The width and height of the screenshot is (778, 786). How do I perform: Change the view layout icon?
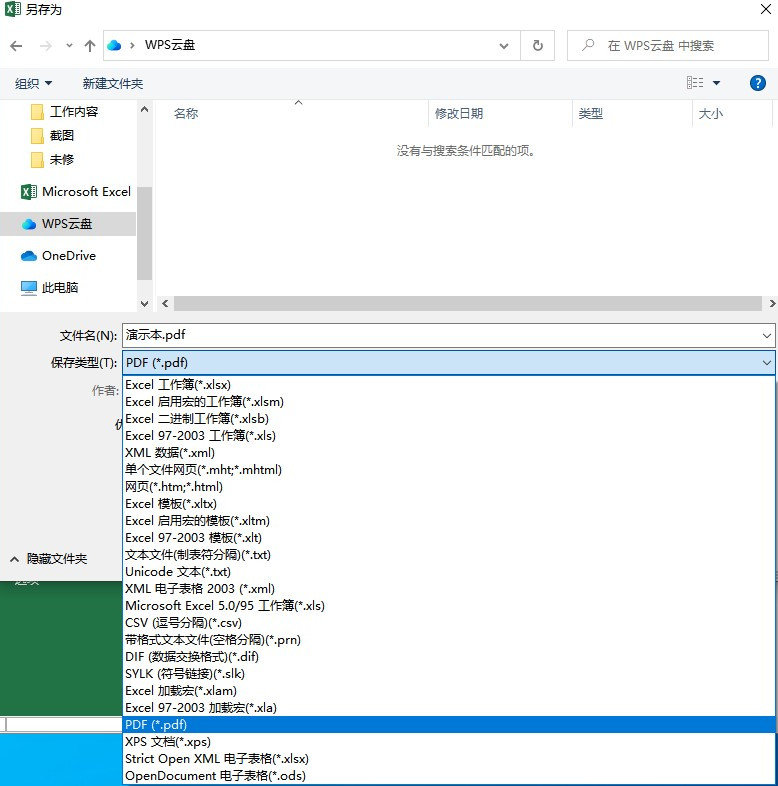[x=695, y=83]
